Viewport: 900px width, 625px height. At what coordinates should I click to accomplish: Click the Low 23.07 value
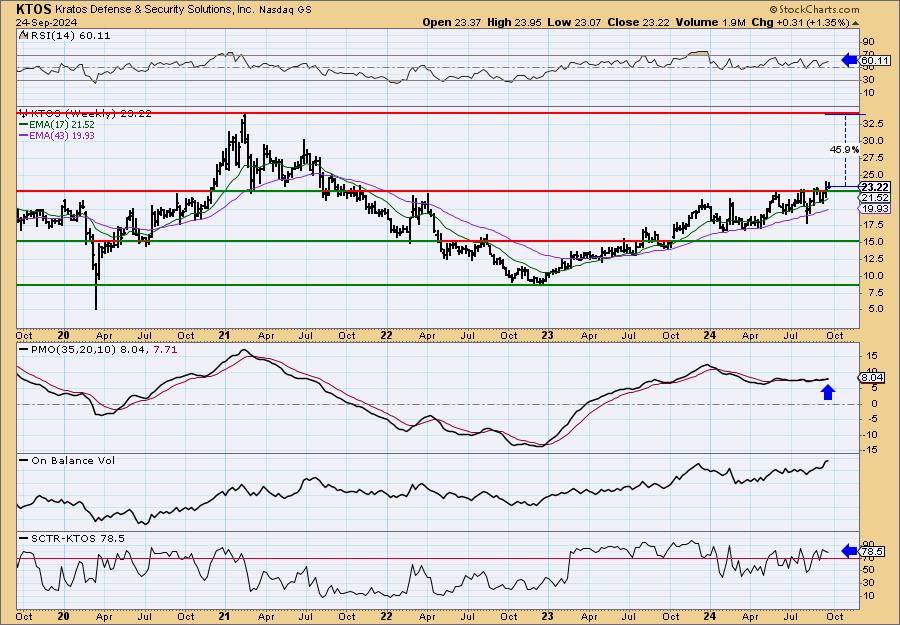click(x=575, y=22)
